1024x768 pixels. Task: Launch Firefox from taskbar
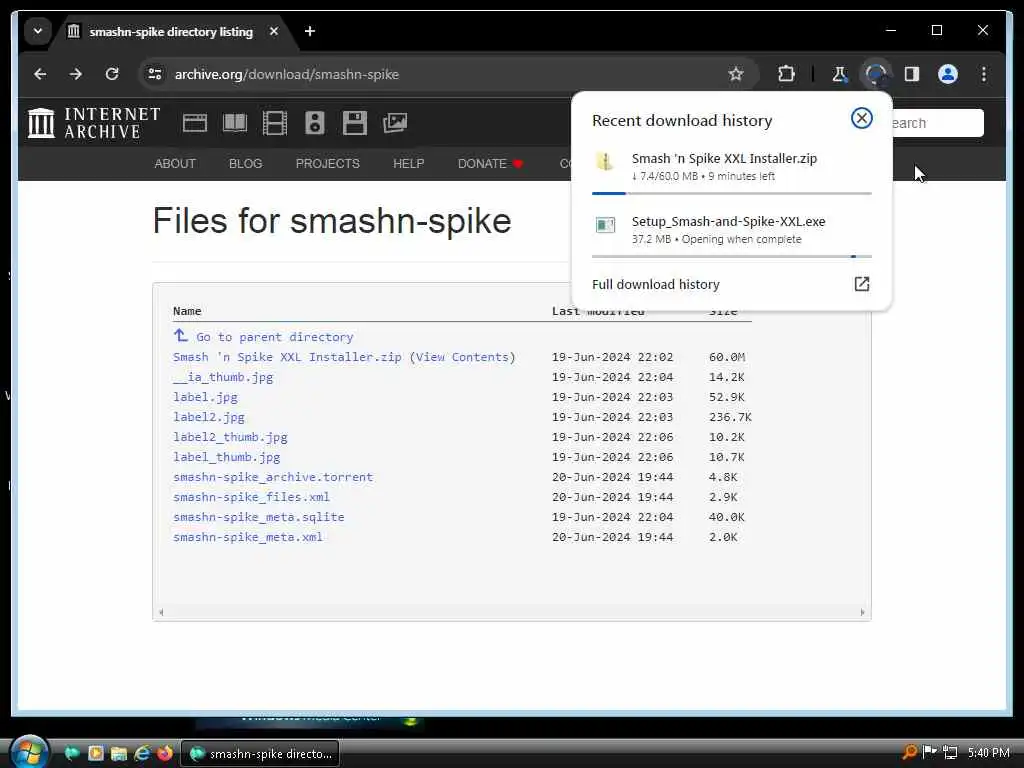pos(165,754)
